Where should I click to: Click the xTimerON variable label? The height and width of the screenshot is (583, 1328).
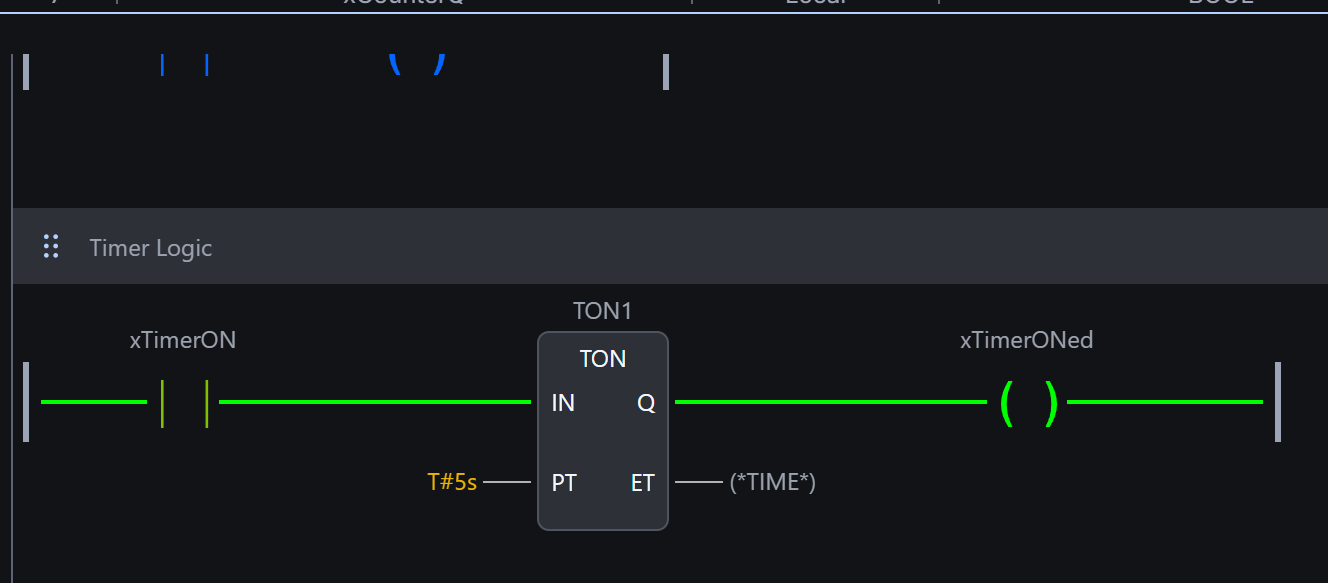pyautogui.click(x=183, y=340)
